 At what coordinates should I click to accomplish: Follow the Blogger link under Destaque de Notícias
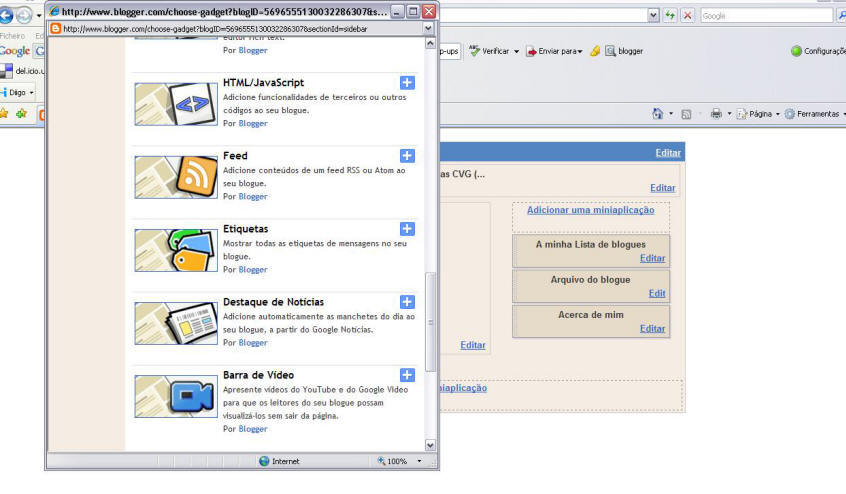point(253,342)
